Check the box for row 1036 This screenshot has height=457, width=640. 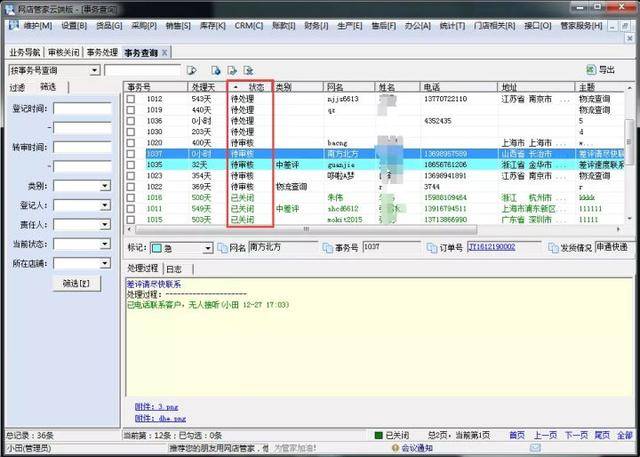pos(130,121)
